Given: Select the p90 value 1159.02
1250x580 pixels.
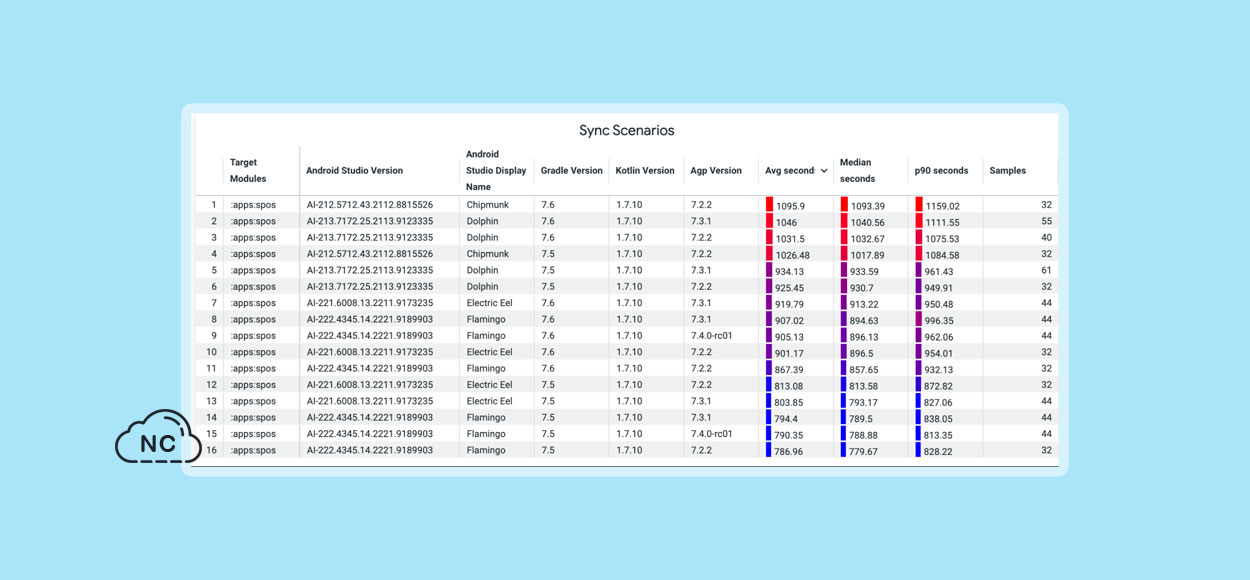Looking at the screenshot, I should [x=943, y=206].
